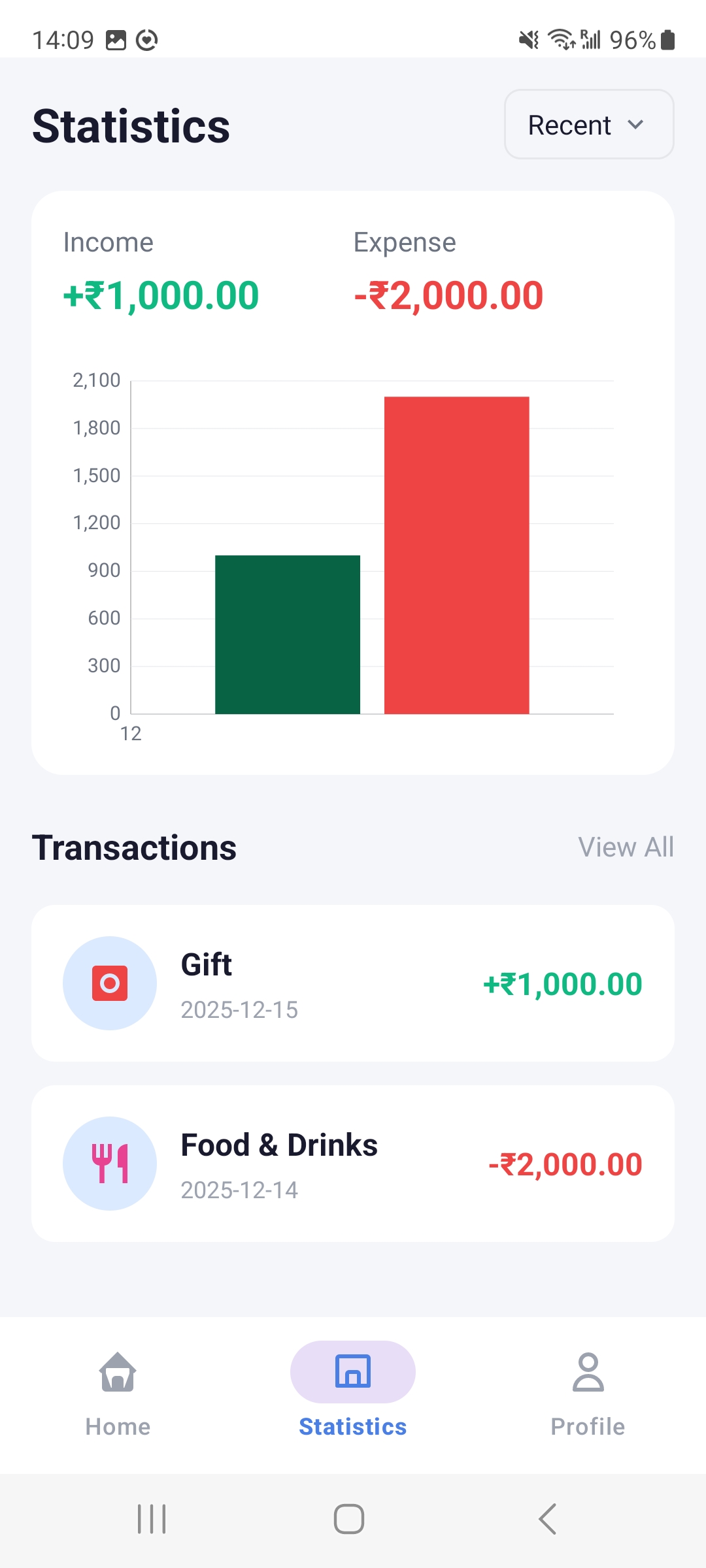Switch to the Home tab label
706x1568 pixels.
coord(118,1427)
